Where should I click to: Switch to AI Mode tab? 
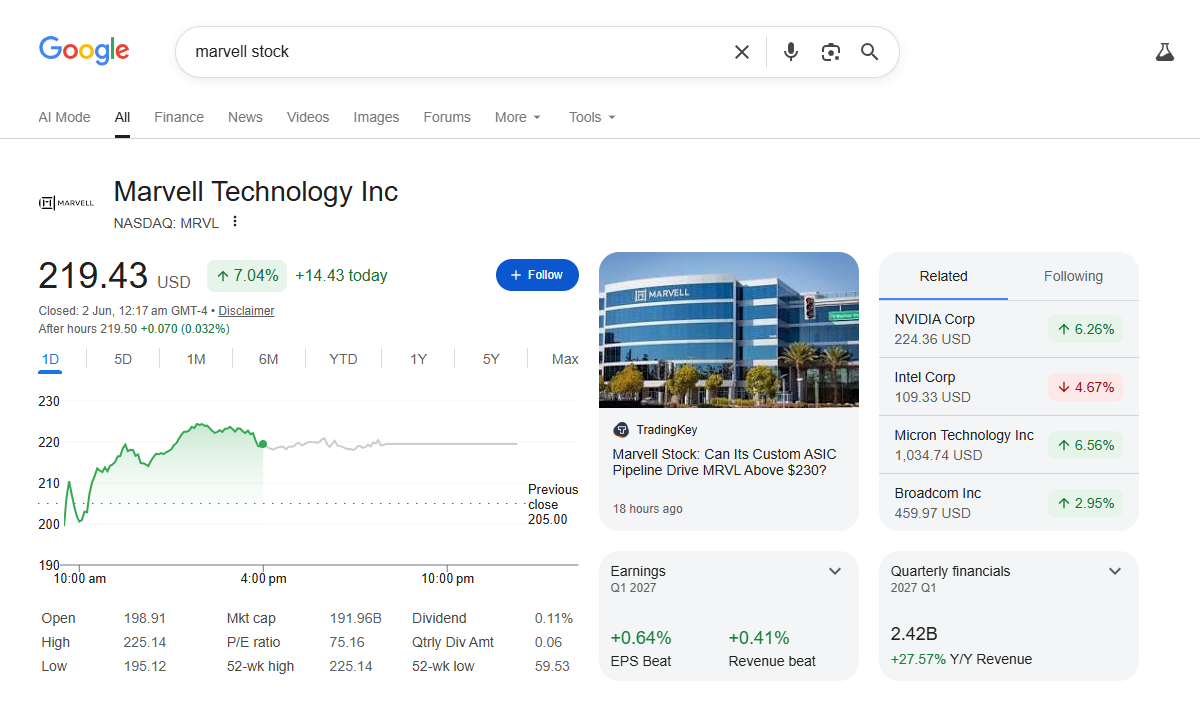click(64, 117)
